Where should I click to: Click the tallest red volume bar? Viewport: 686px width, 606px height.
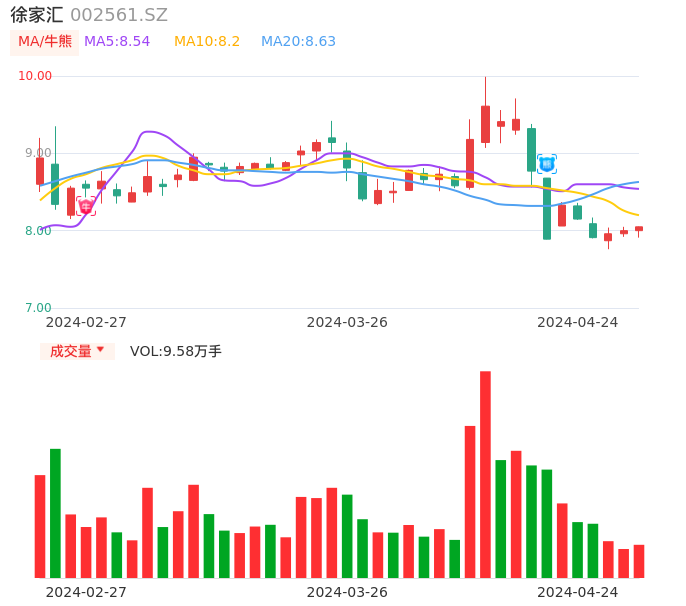click(x=485, y=474)
